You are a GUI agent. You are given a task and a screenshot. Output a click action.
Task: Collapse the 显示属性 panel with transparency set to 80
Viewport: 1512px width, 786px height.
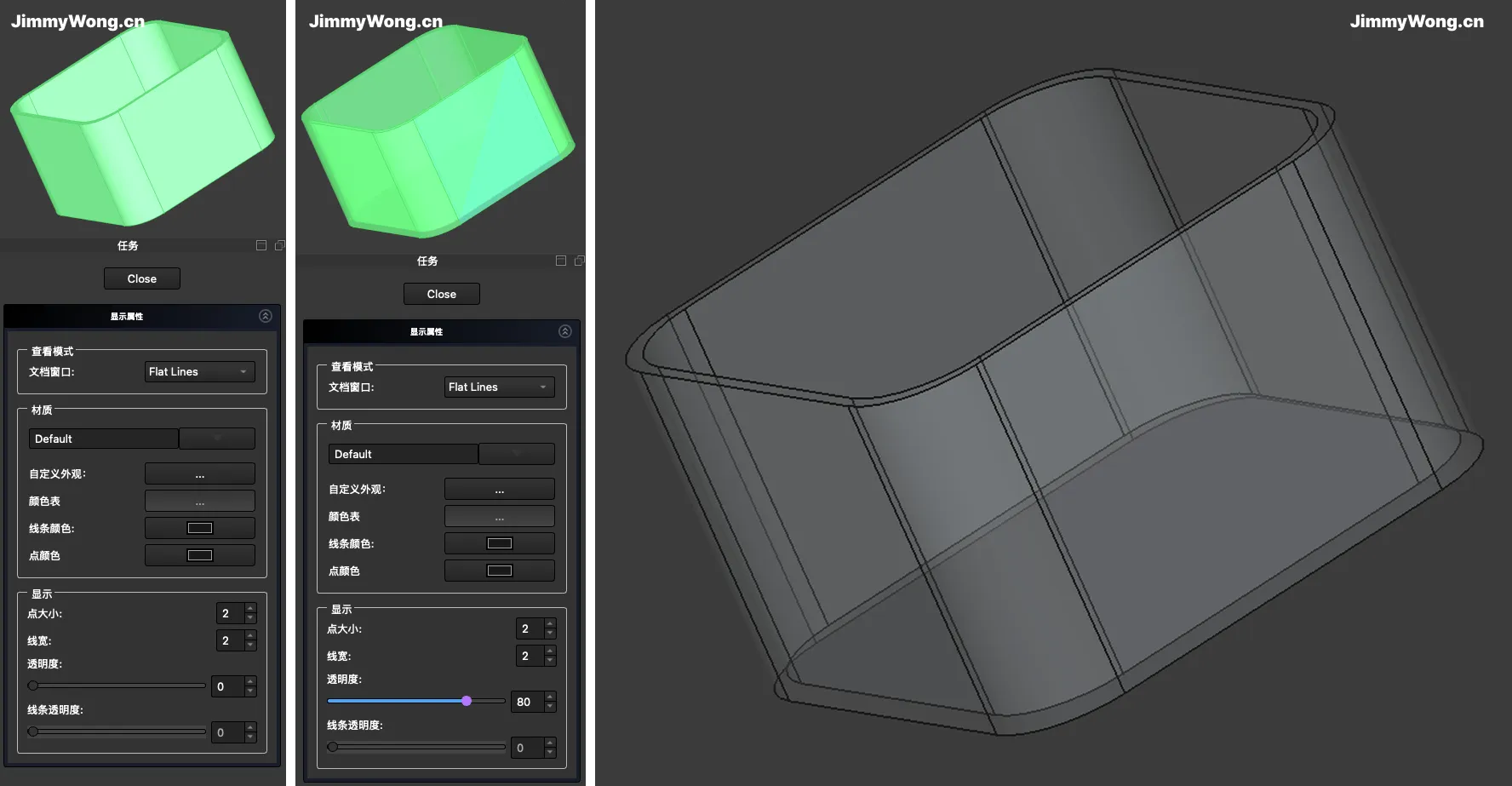tap(565, 331)
